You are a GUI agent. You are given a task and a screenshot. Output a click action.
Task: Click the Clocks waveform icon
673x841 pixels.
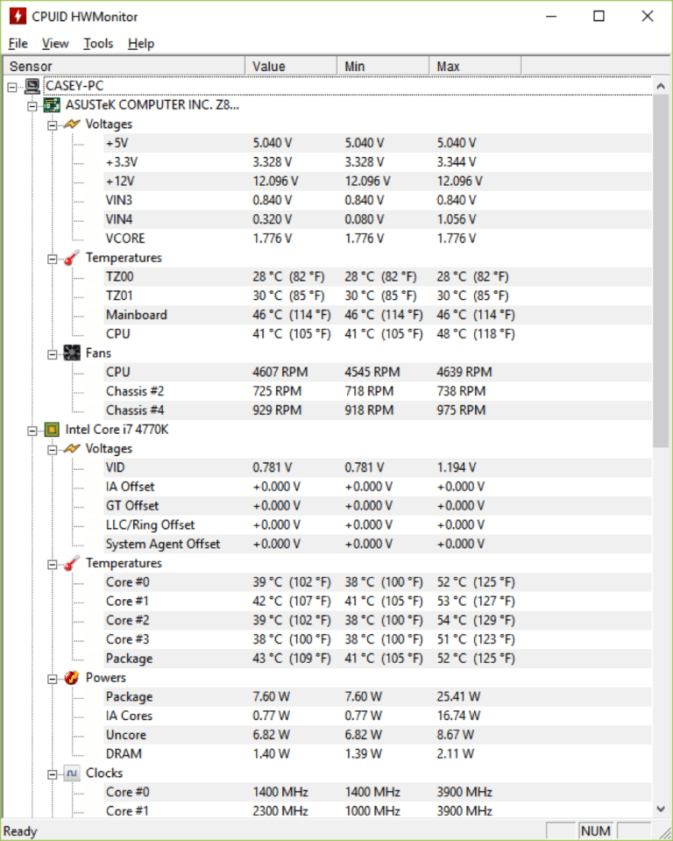click(x=71, y=773)
